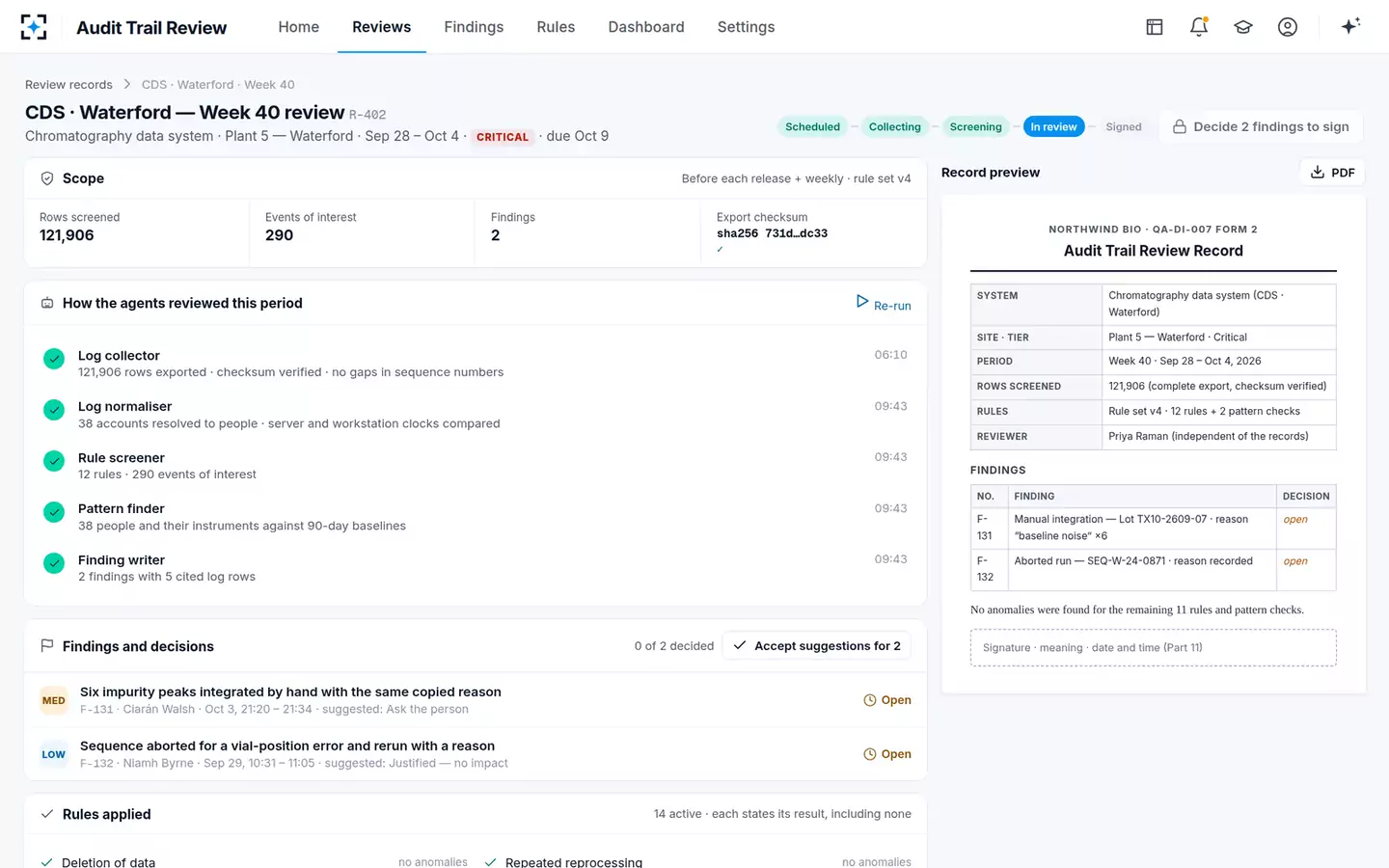Click the 'Deletion of data' rule

(108, 862)
